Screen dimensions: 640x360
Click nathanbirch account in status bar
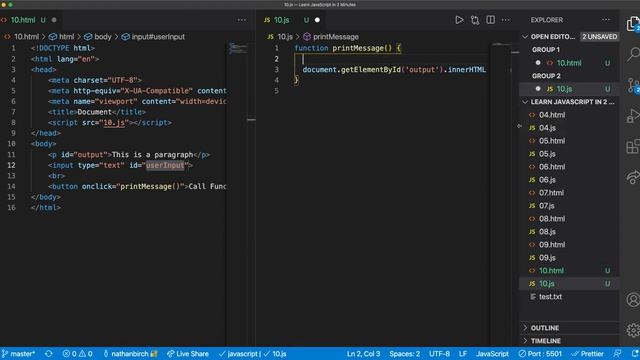pos(130,354)
